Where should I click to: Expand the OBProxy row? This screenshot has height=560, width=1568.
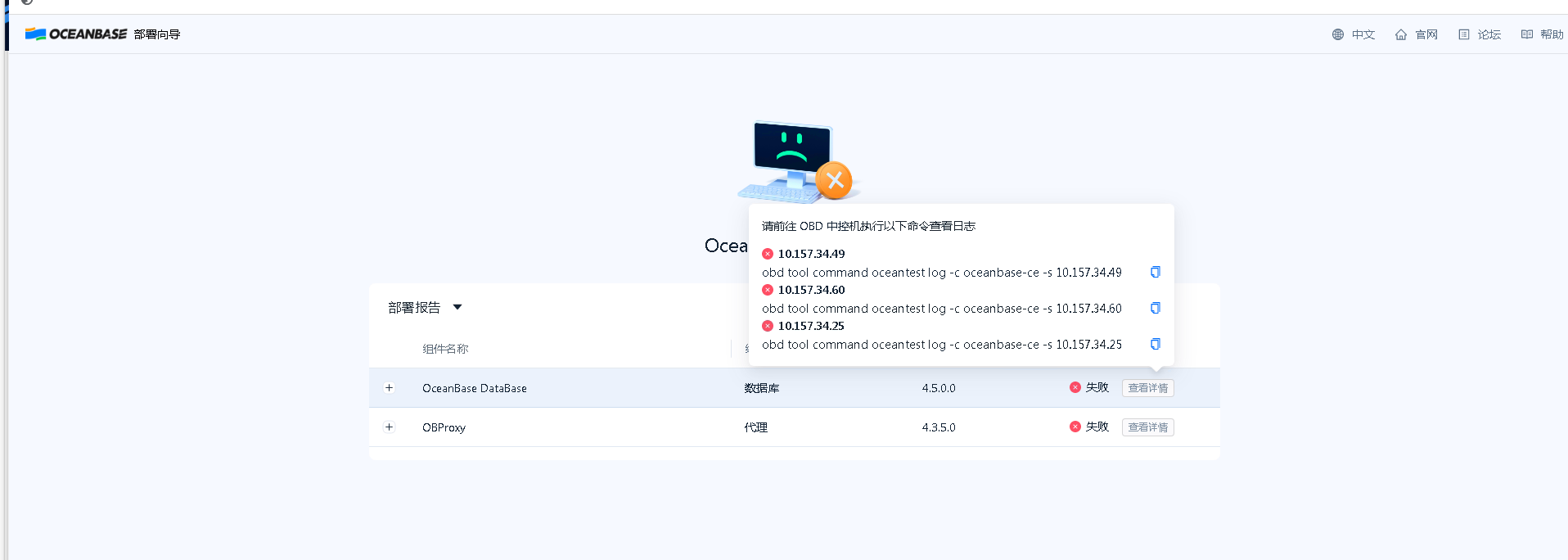(390, 427)
